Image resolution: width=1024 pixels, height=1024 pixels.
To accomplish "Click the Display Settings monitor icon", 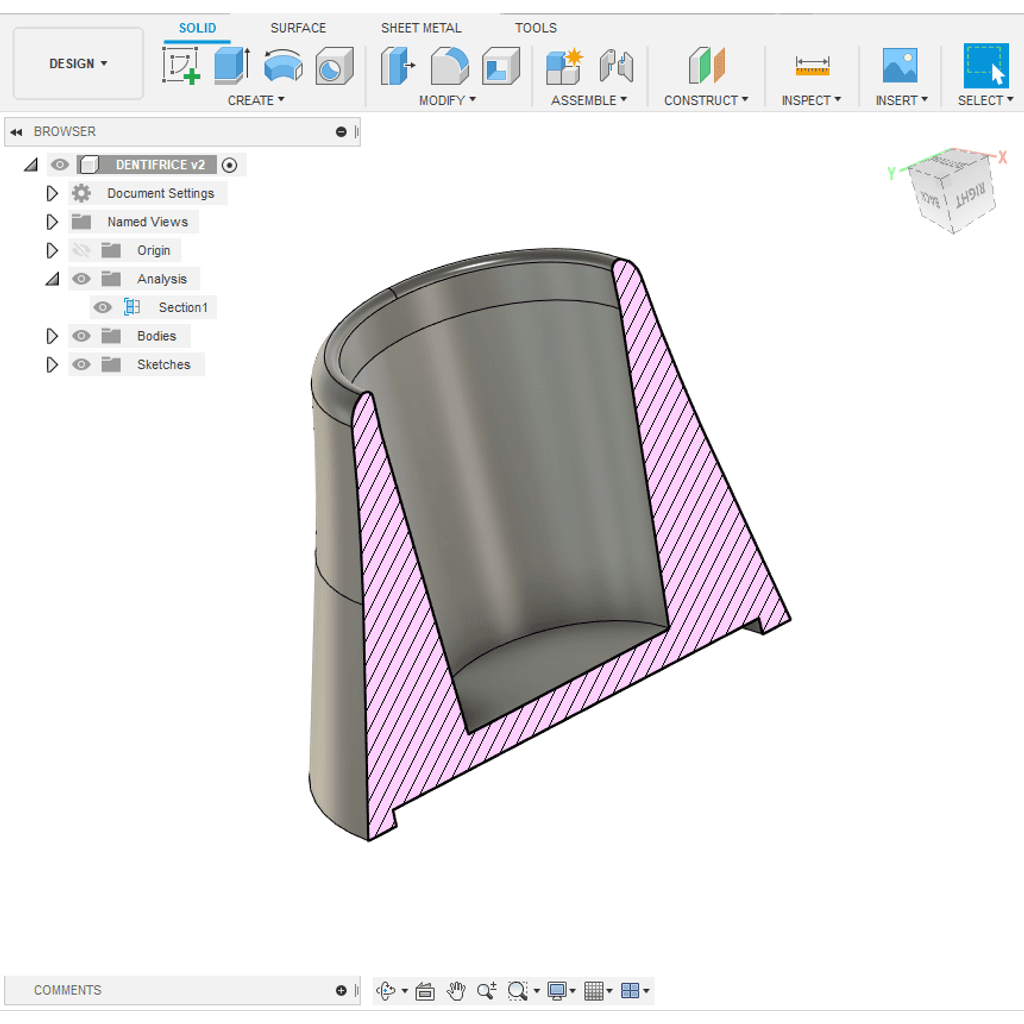I will tap(557, 991).
